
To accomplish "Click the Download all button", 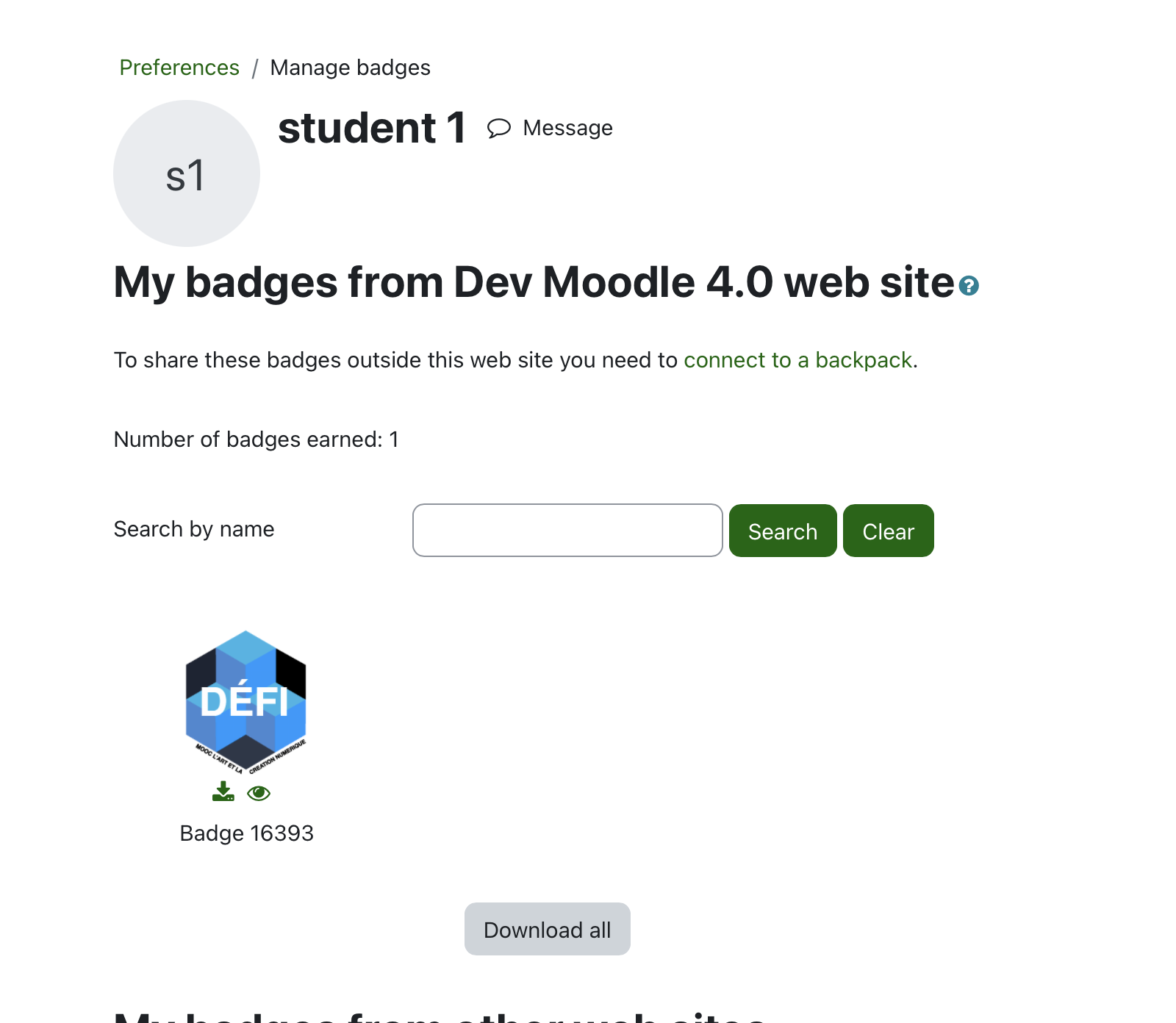I will tap(548, 929).
